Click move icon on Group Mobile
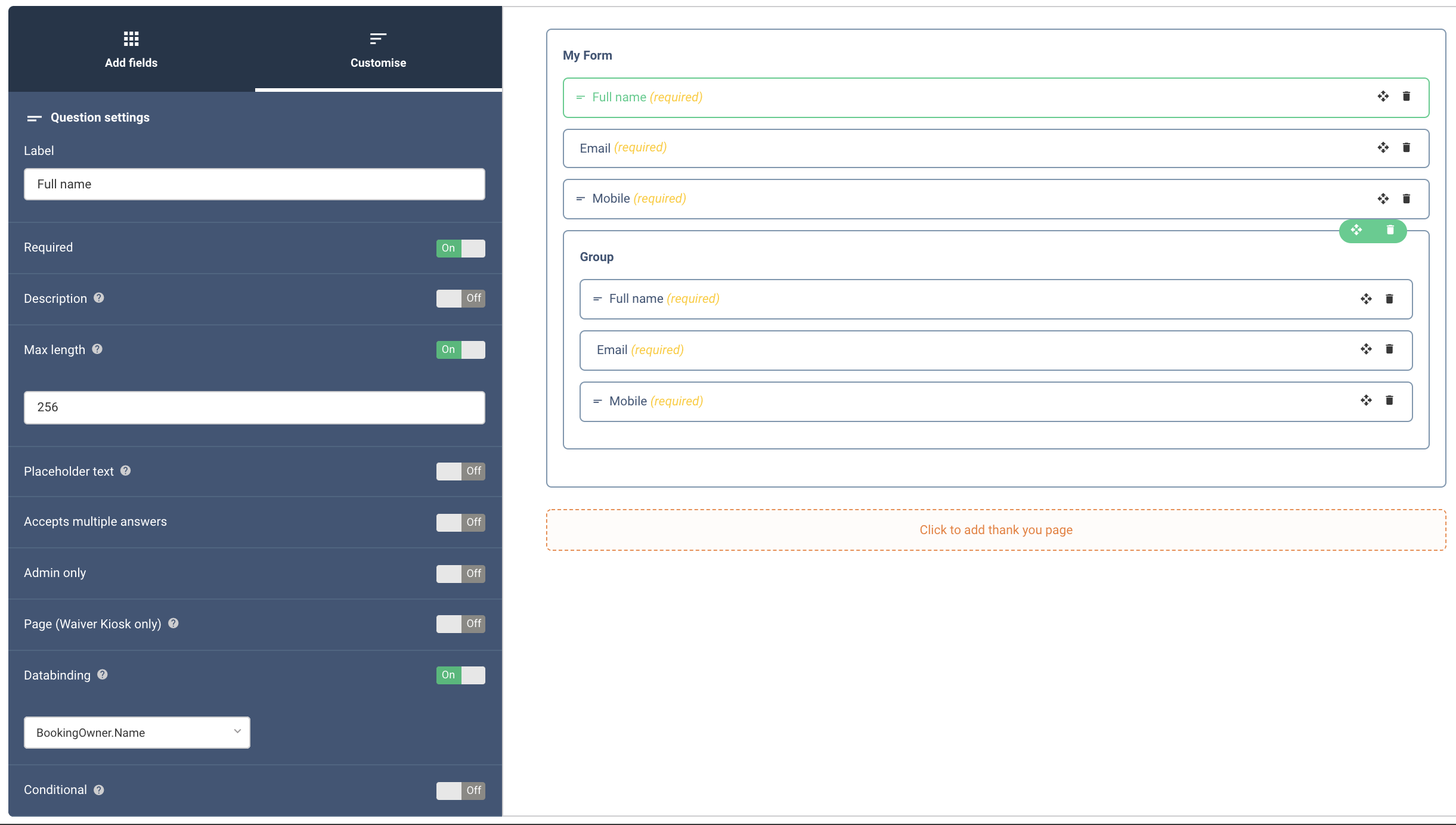 pos(1366,400)
